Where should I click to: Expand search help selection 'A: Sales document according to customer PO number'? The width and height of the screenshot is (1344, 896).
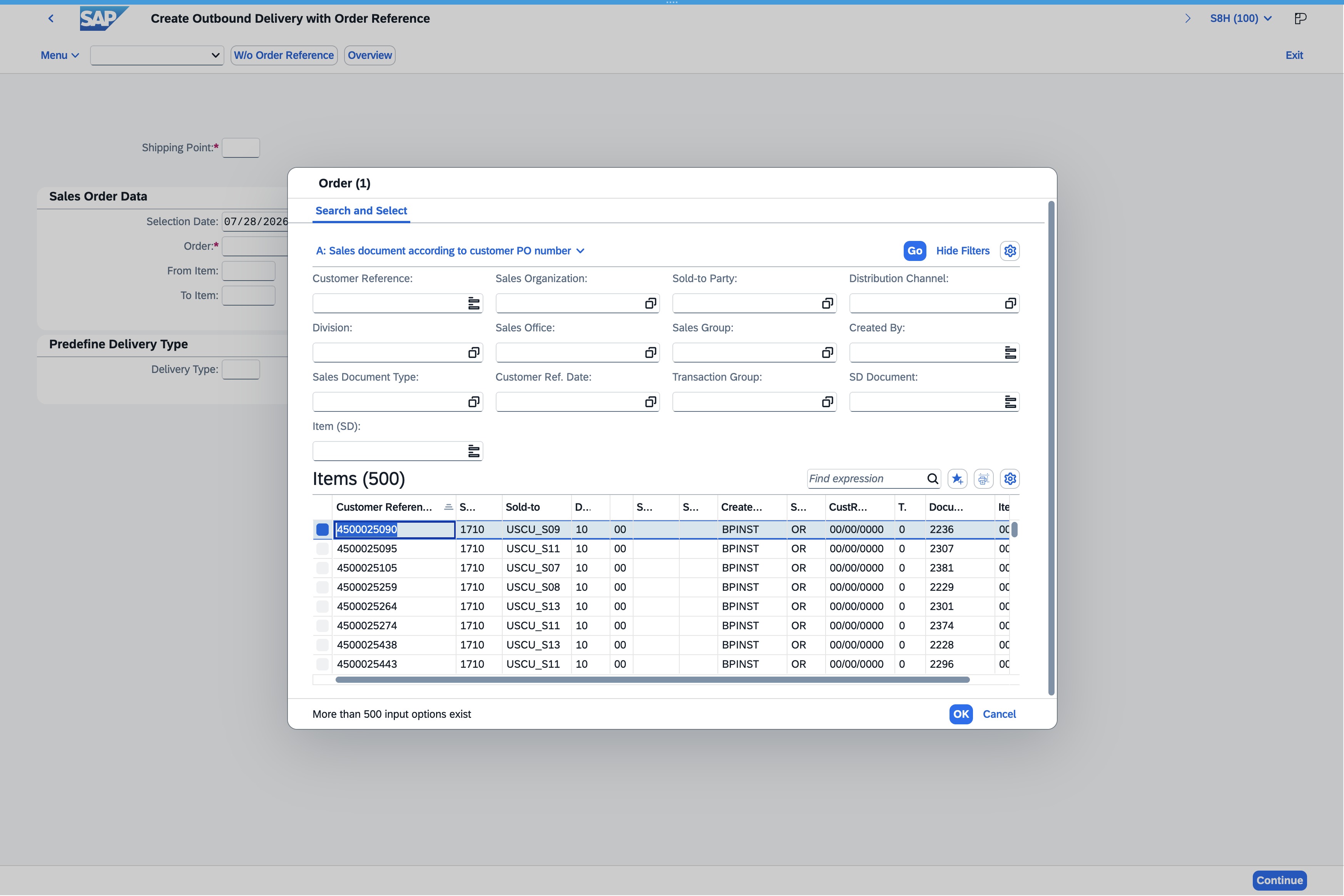click(450, 251)
